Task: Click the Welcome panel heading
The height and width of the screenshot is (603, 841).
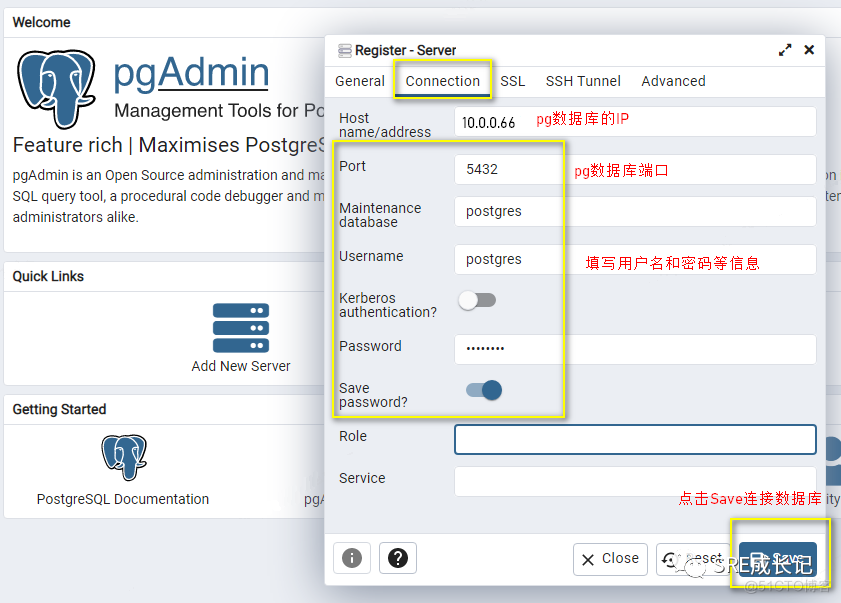Action: [x=41, y=23]
